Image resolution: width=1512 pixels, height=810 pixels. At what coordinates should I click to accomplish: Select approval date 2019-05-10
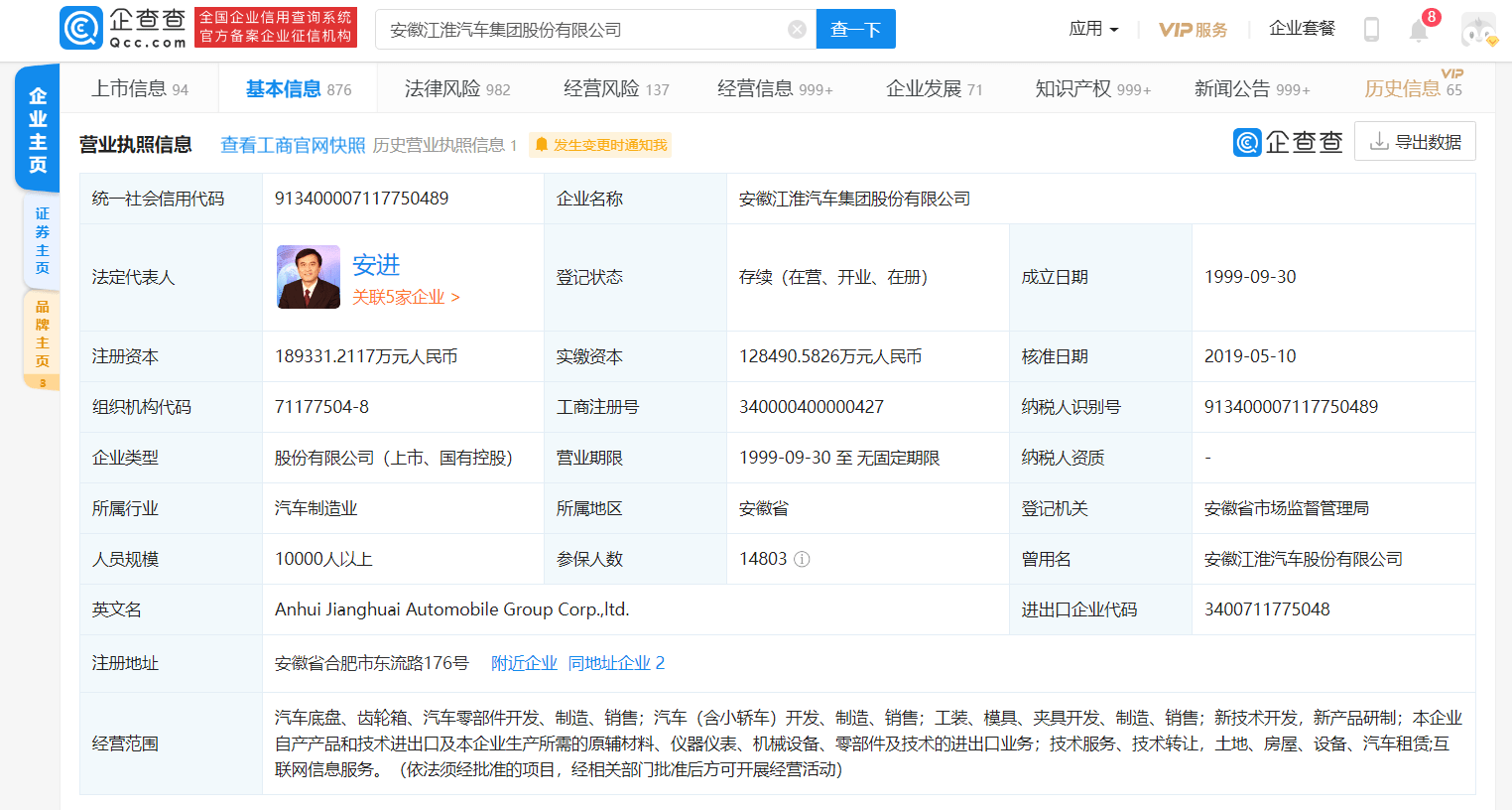1250,356
